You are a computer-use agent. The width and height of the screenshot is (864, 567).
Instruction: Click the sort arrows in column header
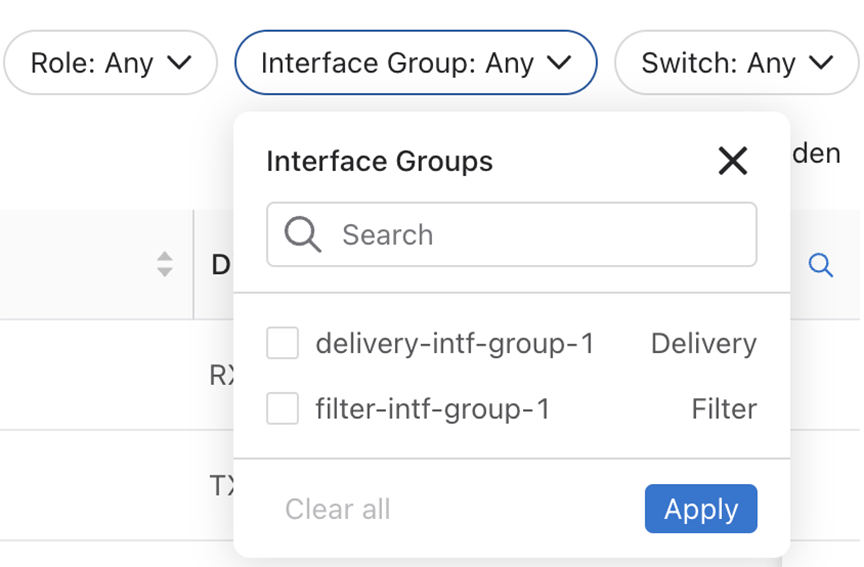coord(165,265)
